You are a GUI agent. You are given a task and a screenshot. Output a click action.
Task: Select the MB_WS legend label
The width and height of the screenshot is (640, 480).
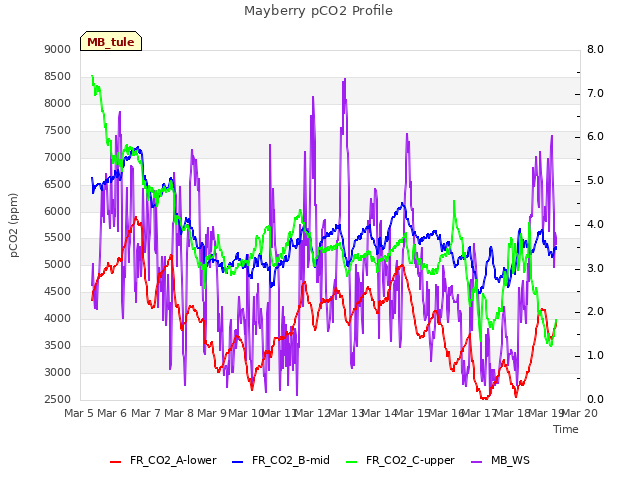510,460
